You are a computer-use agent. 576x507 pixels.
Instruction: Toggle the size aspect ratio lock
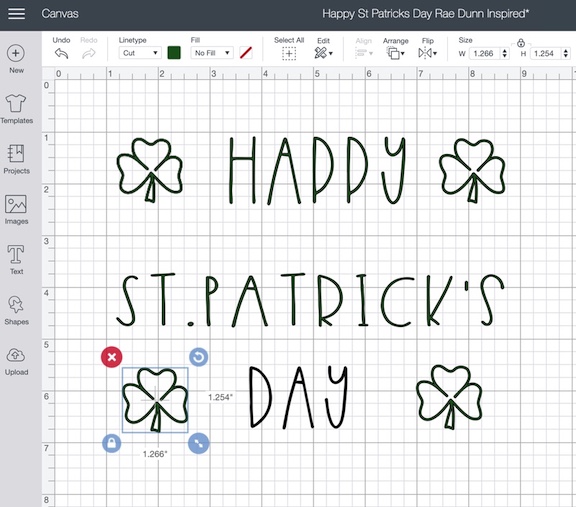[x=521, y=43]
